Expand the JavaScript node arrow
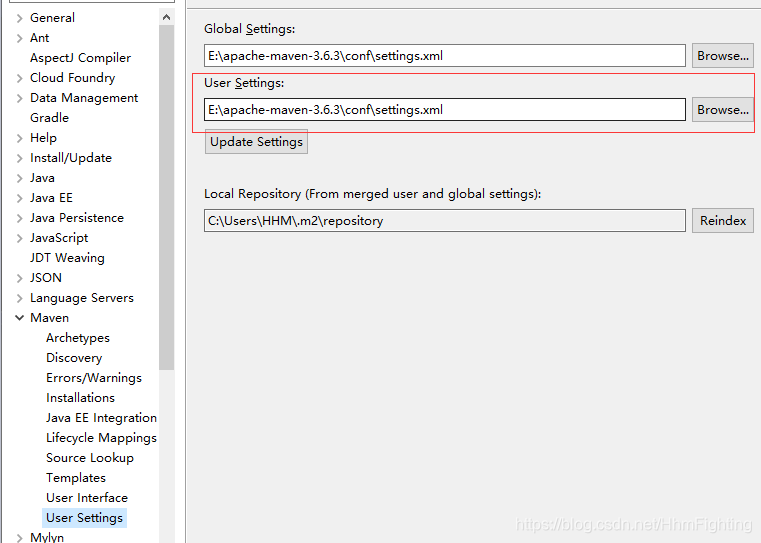This screenshot has width=761, height=543. click(19, 238)
